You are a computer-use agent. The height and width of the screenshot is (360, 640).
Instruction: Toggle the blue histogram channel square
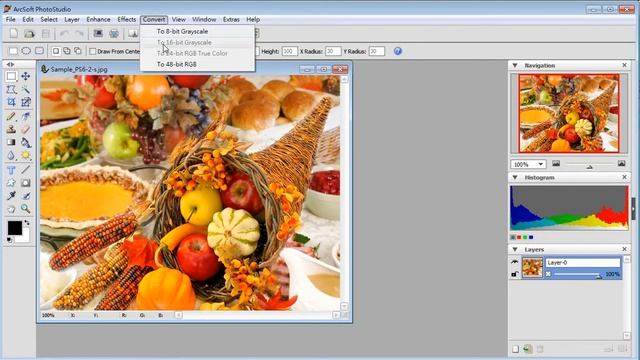coord(531,237)
